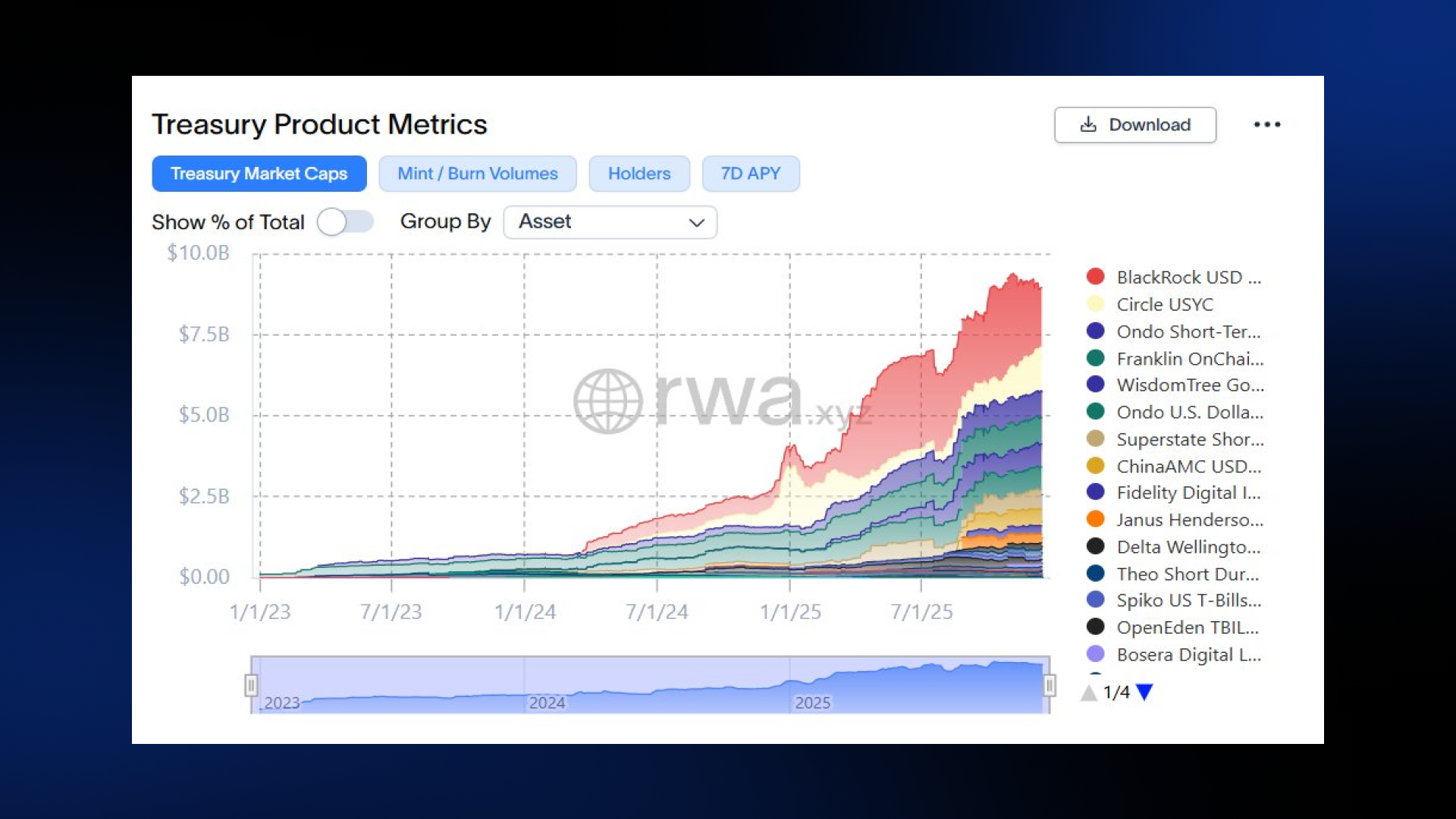Select the 7D APY tab
The image size is (1456, 819).
pyautogui.click(x=750, y=174)
